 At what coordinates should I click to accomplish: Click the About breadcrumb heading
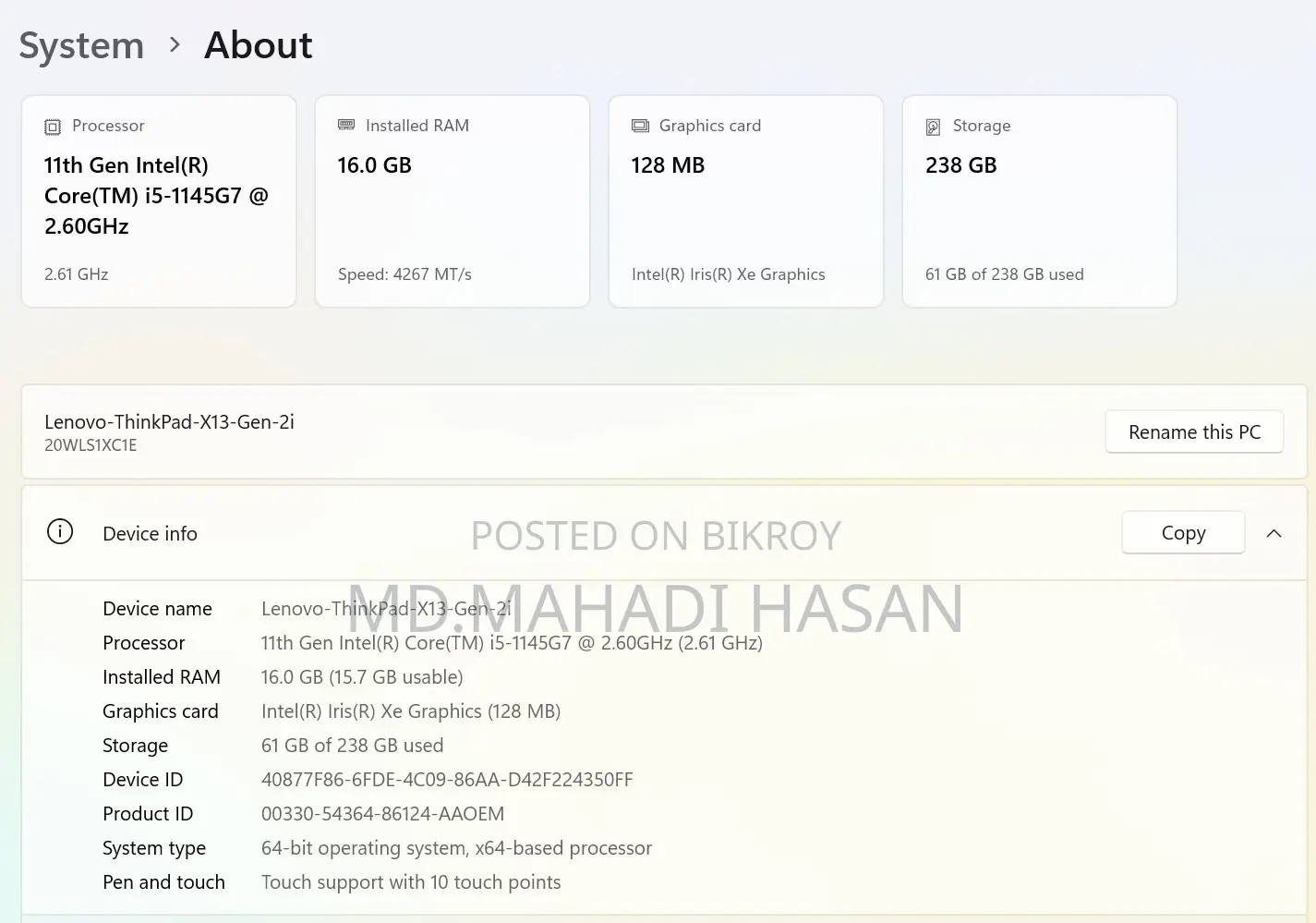pos(259,45)
